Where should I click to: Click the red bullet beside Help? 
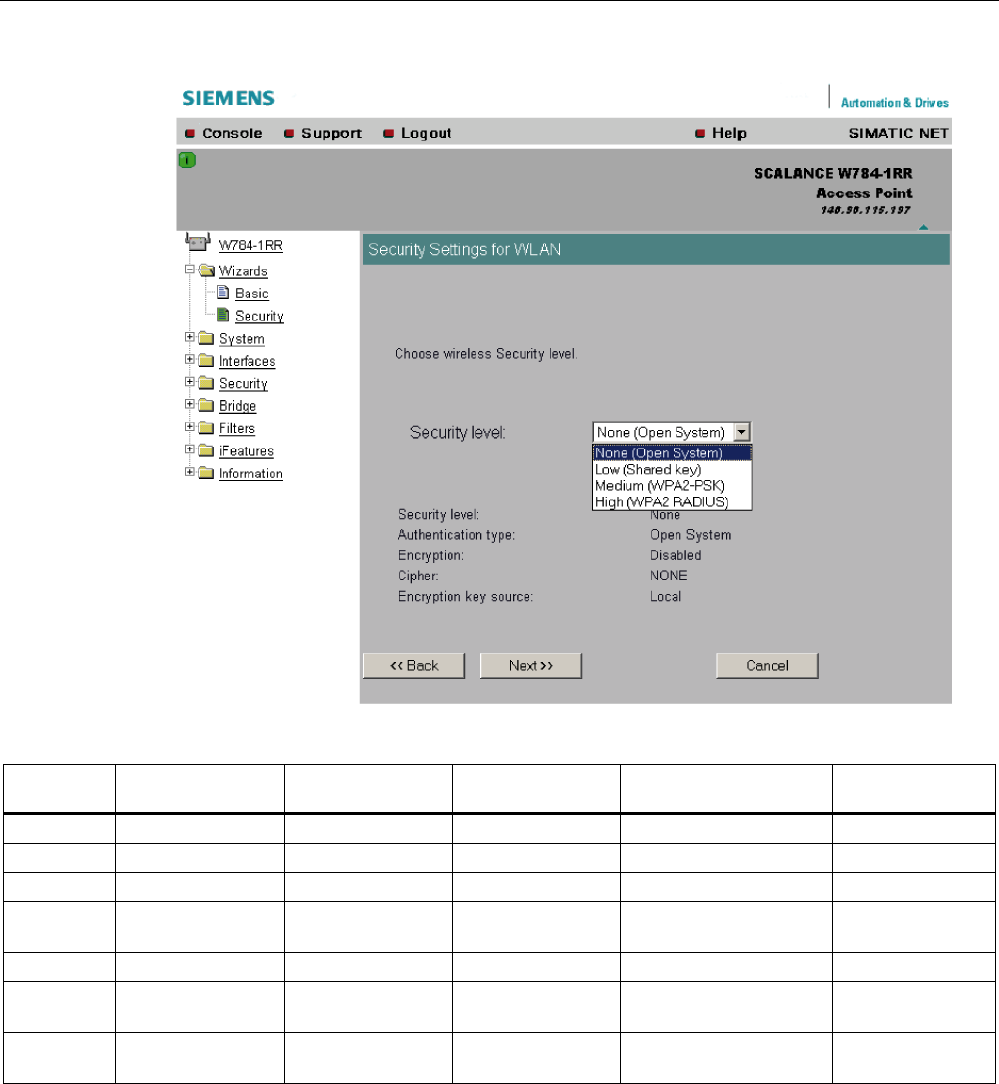point(700,133)
